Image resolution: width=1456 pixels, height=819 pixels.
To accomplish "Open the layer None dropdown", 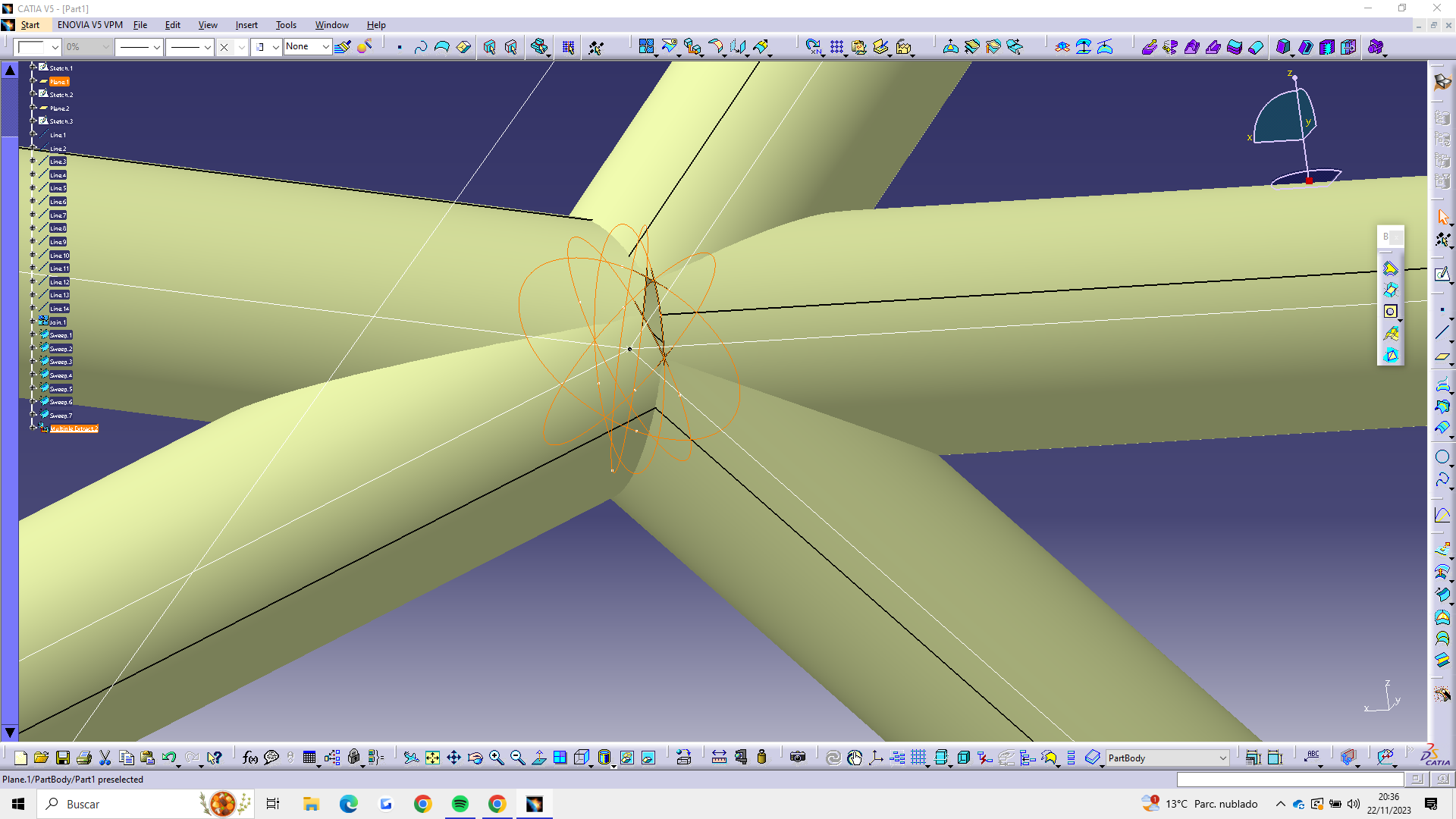I will (x=325, y=47).
